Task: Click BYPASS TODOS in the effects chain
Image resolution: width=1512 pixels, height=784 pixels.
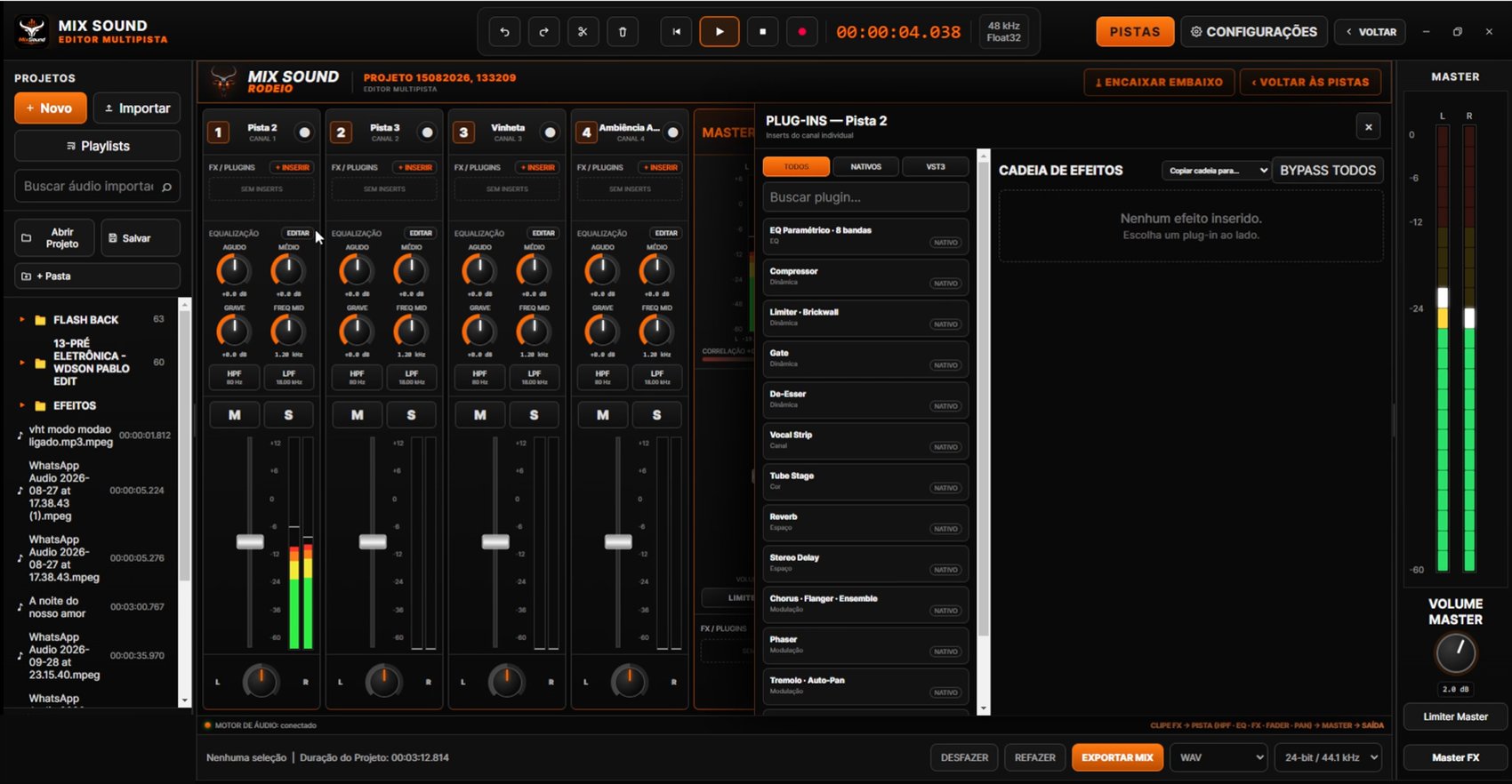Action: 1328,171
